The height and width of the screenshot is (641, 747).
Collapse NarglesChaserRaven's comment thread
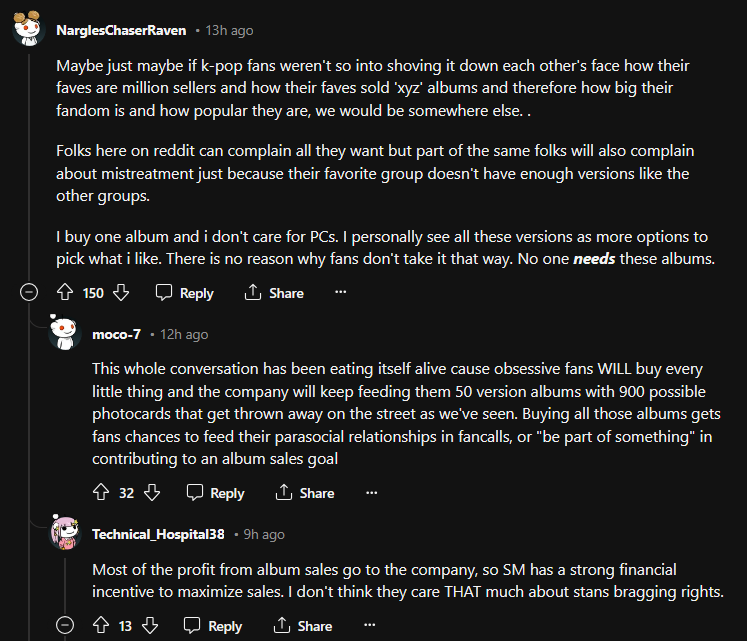[x=30, y=293]
